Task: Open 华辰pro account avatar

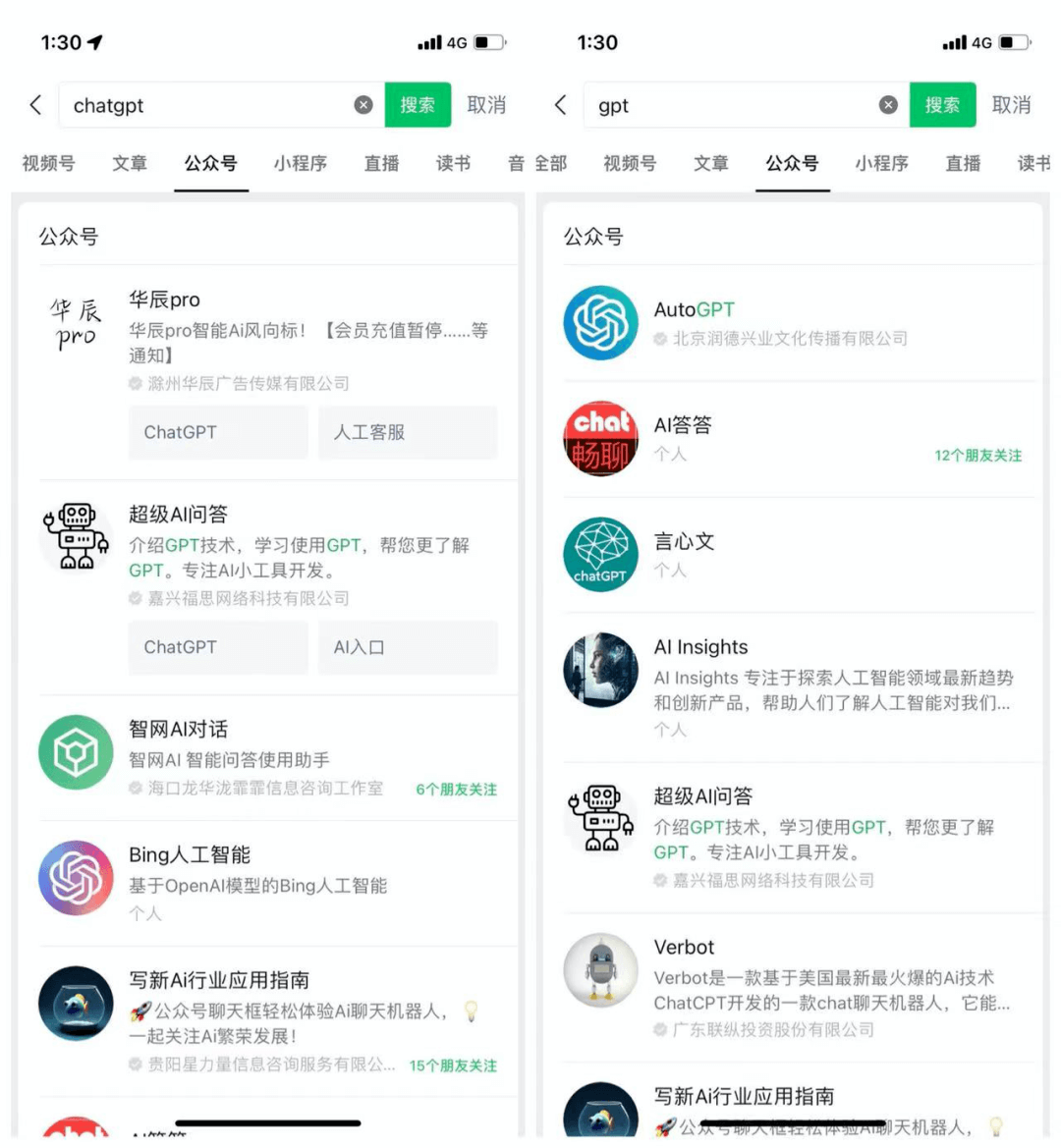Action: tap(76, 323)
